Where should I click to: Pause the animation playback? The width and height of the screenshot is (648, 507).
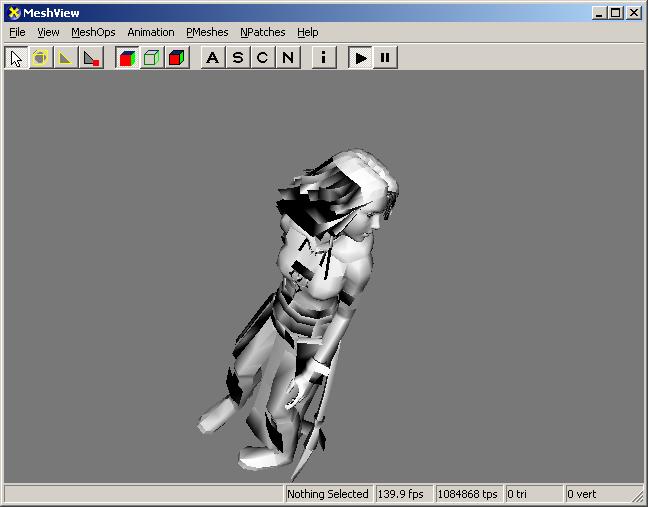(x=385, y=57)
